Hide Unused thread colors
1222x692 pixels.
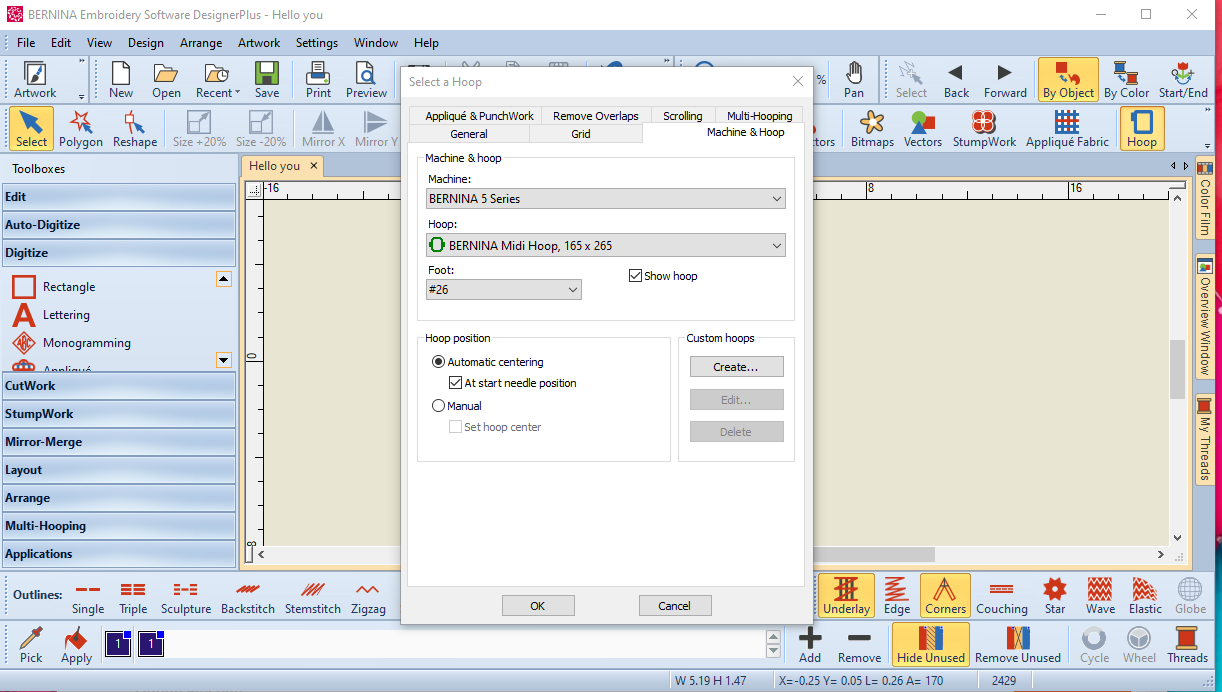(x=931, y=645)
